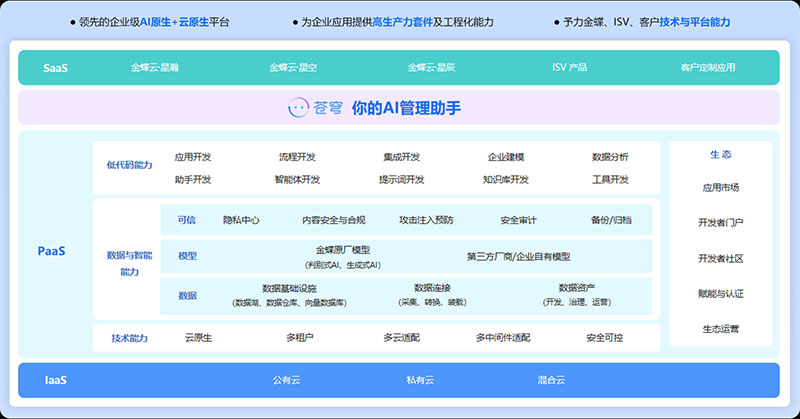The height and width of the screenshot is (419, 800).
Task: Open 客户定制应用 in the SaaS layer
Action: (707, 68)
